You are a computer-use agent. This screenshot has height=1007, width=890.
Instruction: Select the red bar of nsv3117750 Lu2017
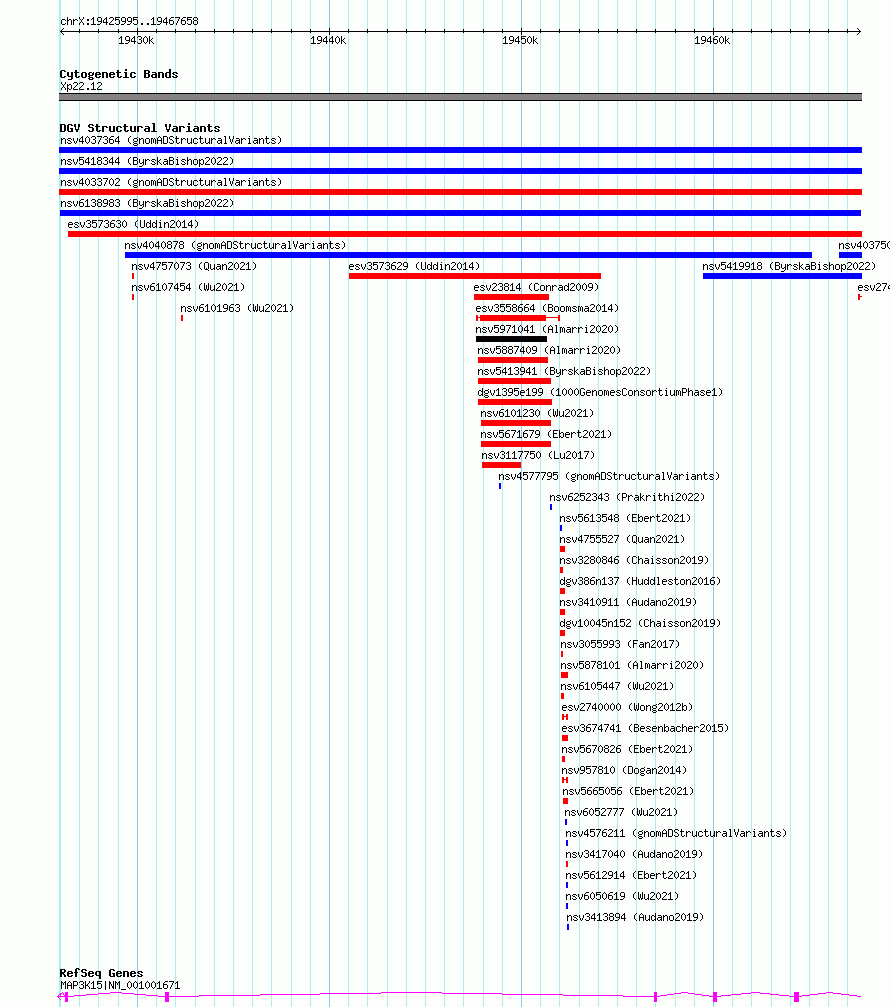[502, 465]
